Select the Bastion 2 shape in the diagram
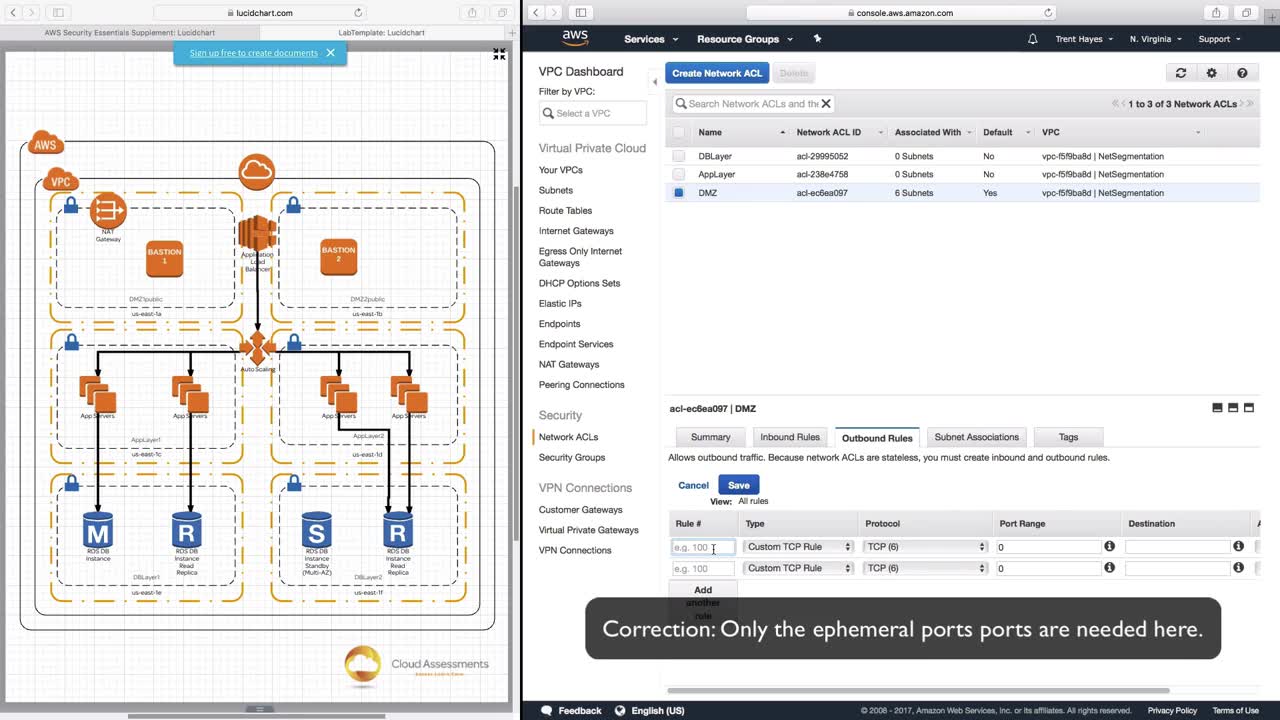Image resolution: width=1280 pixels, height=720 pixels. tap(339, 257)
